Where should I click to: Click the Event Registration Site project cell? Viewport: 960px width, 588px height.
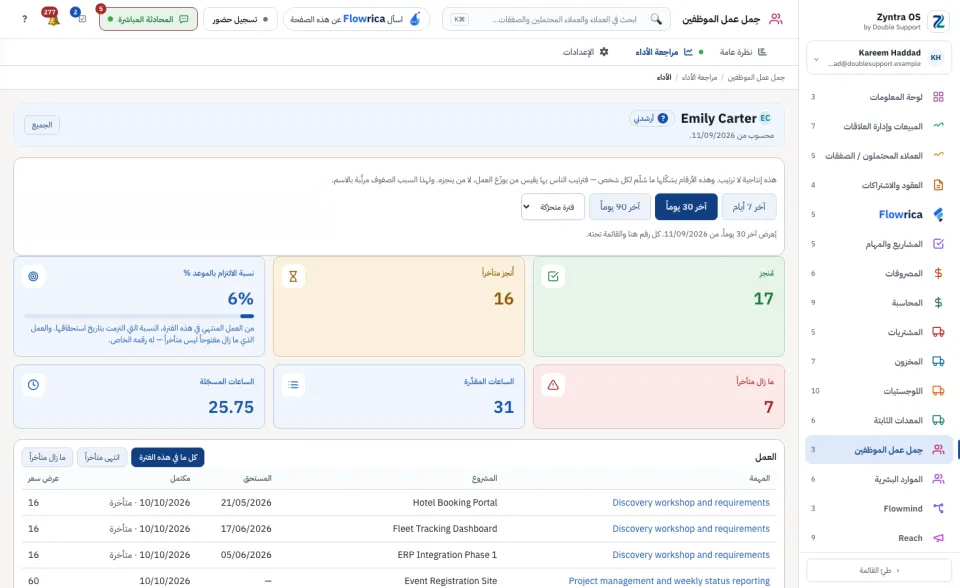point(451,581)
